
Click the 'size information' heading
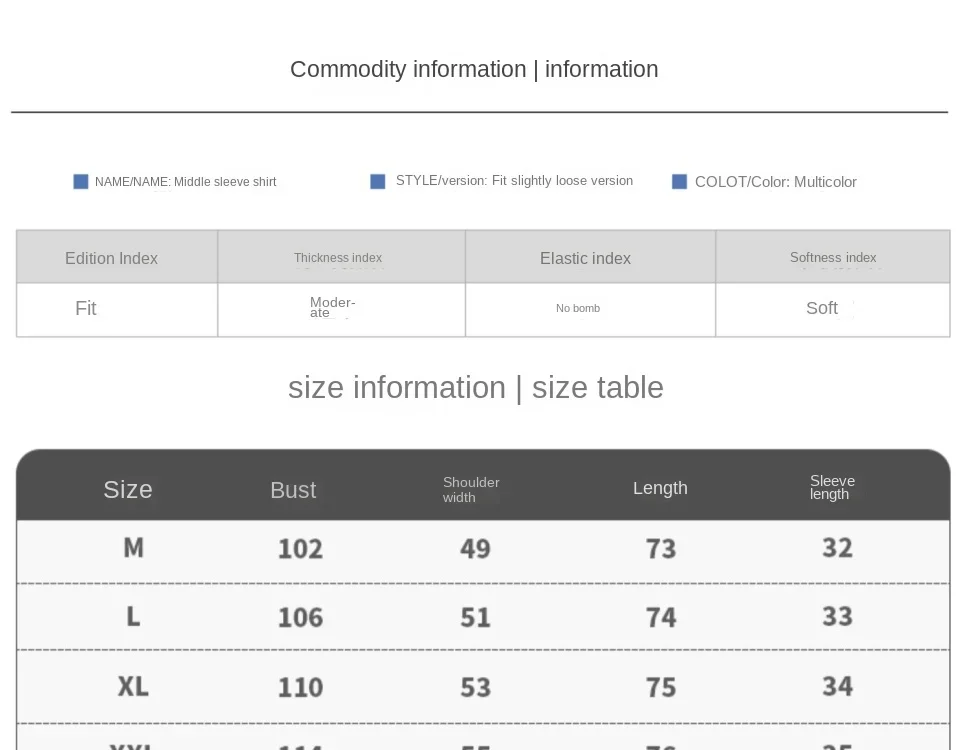(475, 387)
